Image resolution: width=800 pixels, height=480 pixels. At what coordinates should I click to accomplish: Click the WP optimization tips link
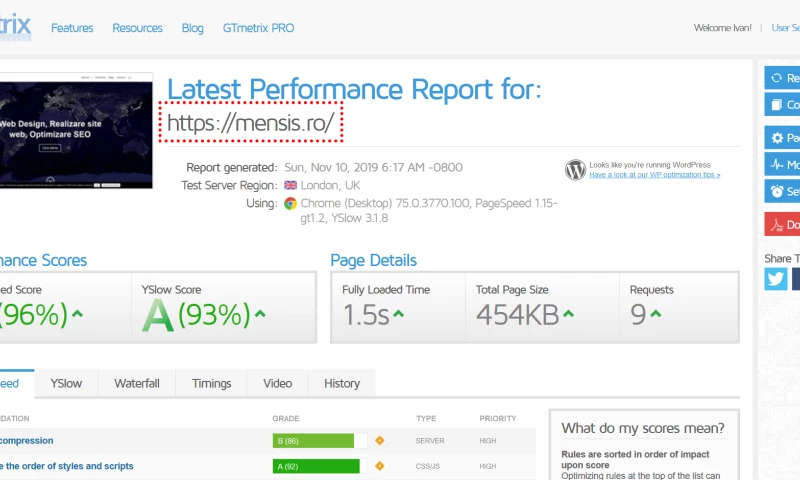point(654,175)
